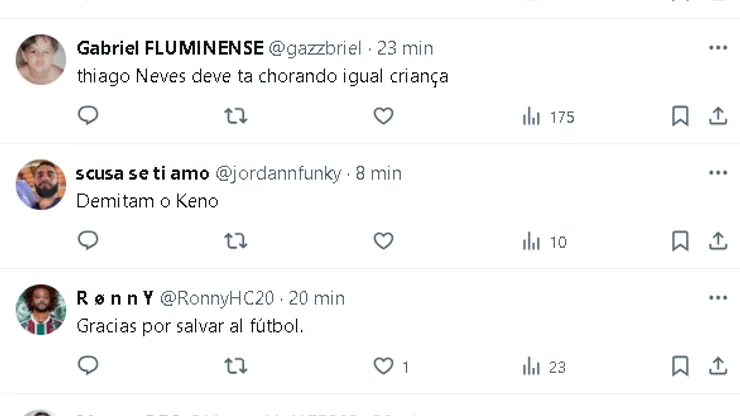The width and height of the screenshot is (740, 416).
Task: Bookmark the 'Demitam o Keno' tweet
Action: pyautogui.click(x=680, y=241)
